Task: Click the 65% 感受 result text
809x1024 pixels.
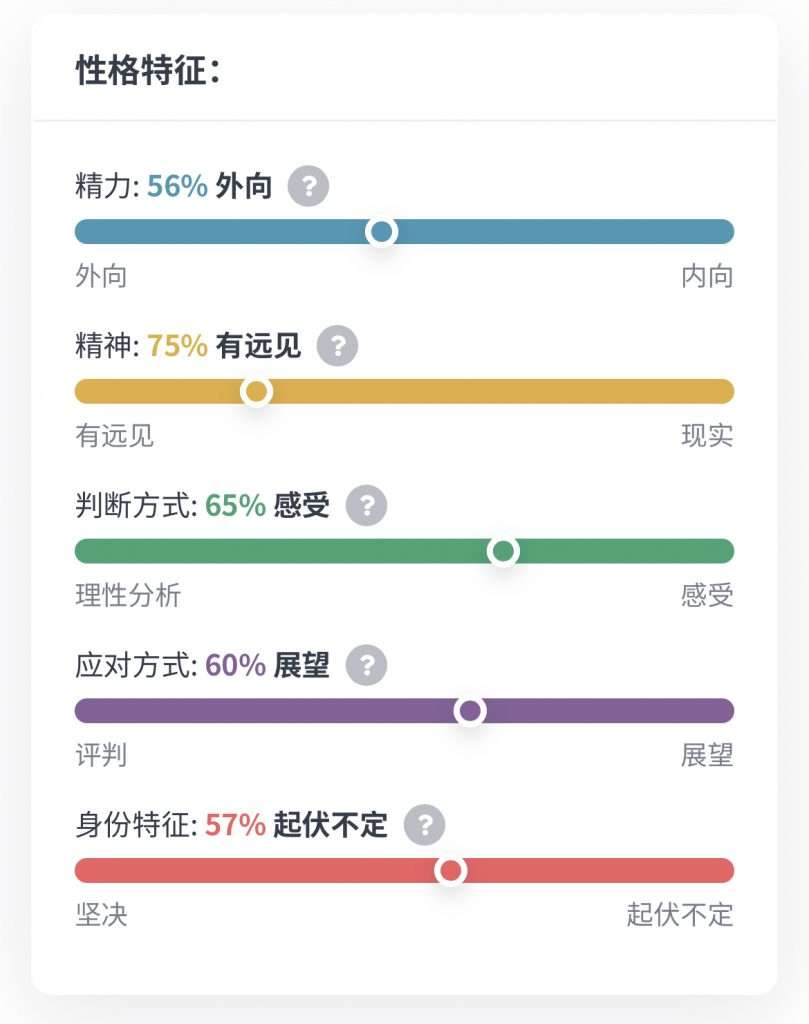Action: coord(267,505)
